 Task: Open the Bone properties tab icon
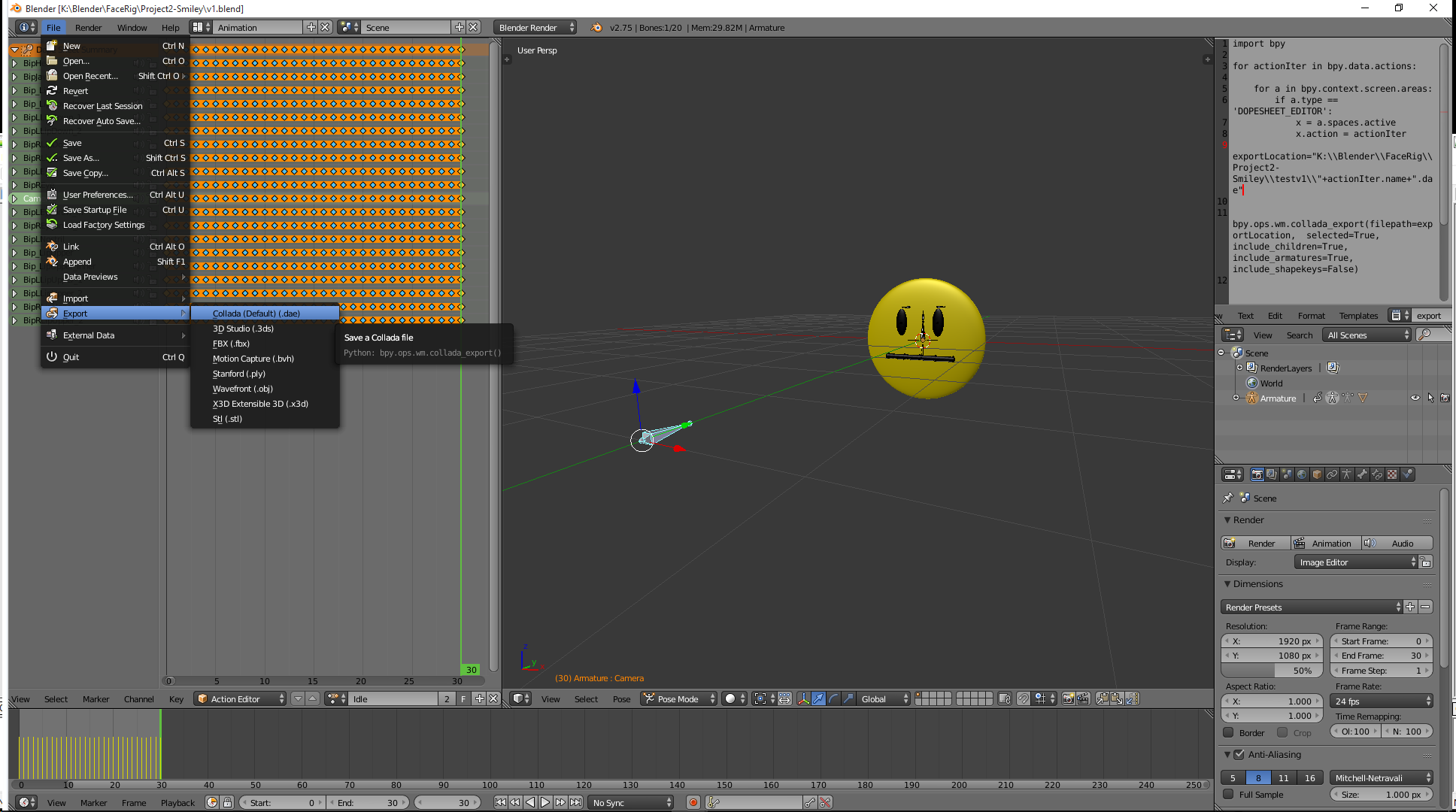click(1362, 474)
